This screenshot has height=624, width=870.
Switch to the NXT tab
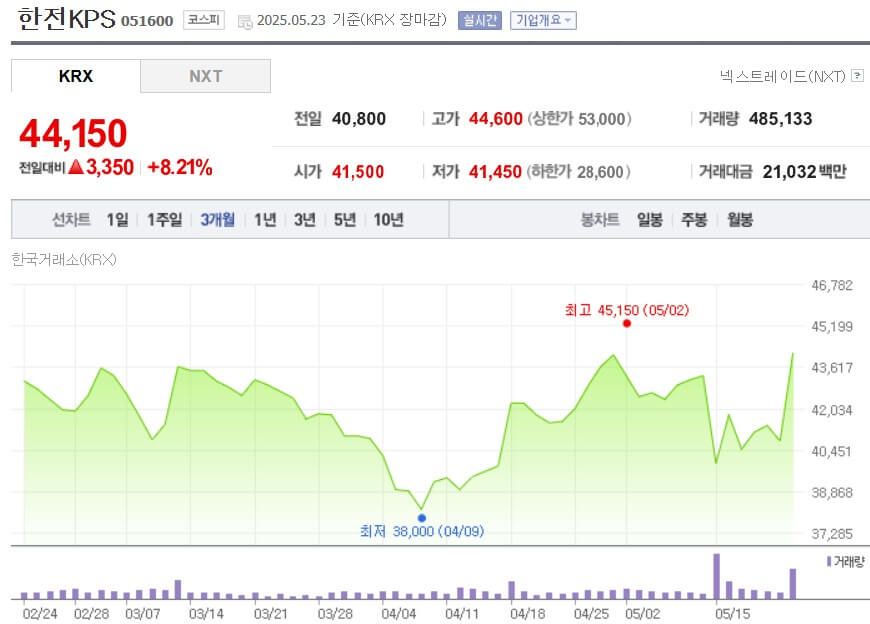coord(205,76)
